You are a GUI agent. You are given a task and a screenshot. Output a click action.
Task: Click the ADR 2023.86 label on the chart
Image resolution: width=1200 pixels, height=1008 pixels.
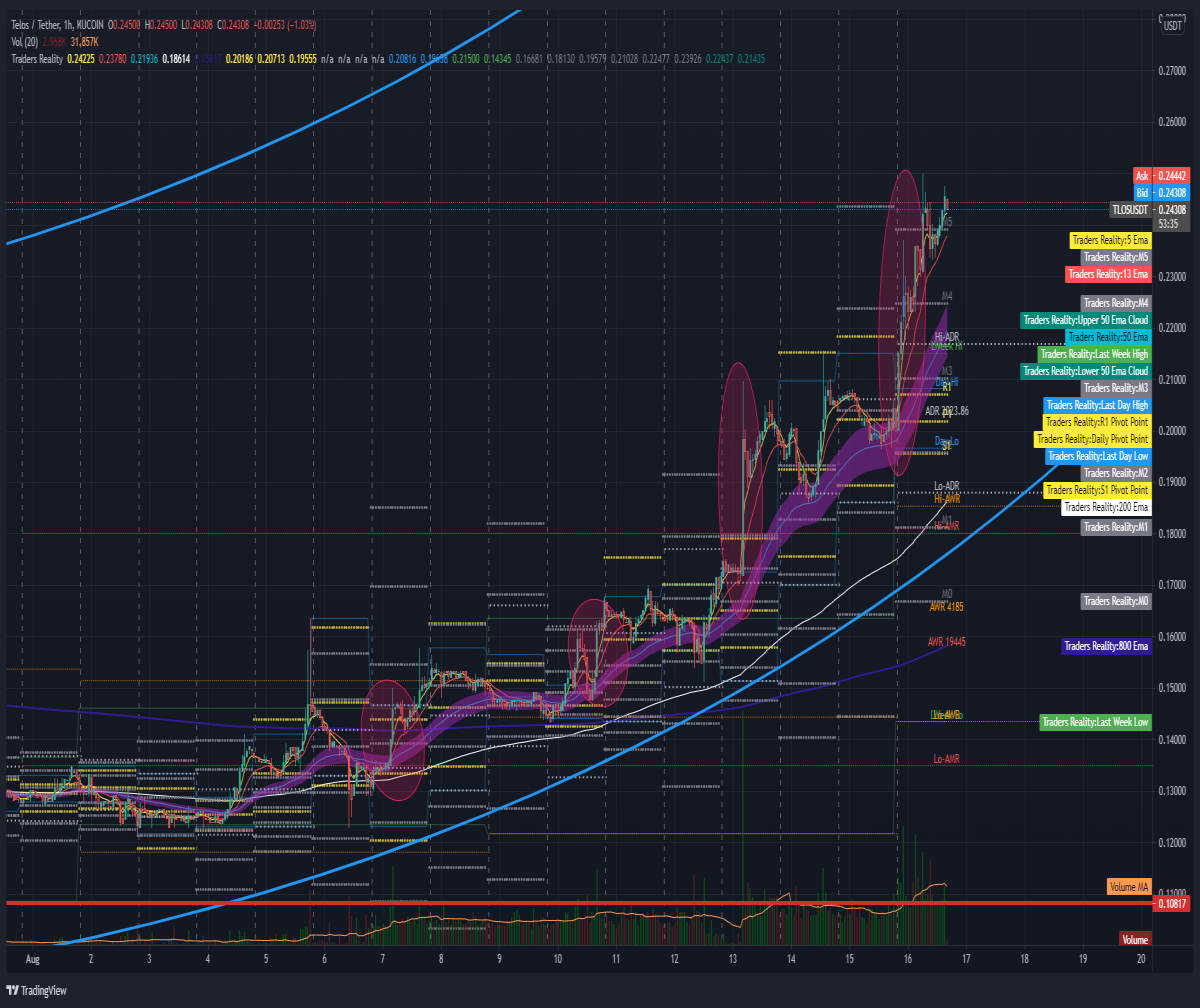pos(947,411)
